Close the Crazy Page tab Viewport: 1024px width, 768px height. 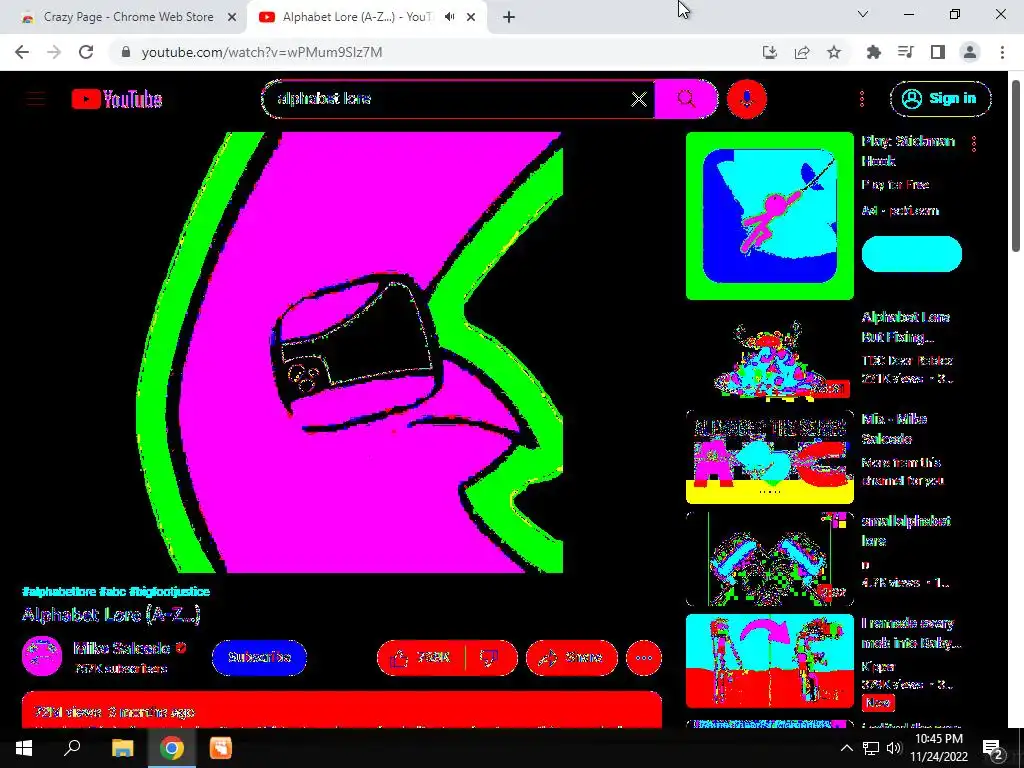pyautogui.click(x=232, y=18)
